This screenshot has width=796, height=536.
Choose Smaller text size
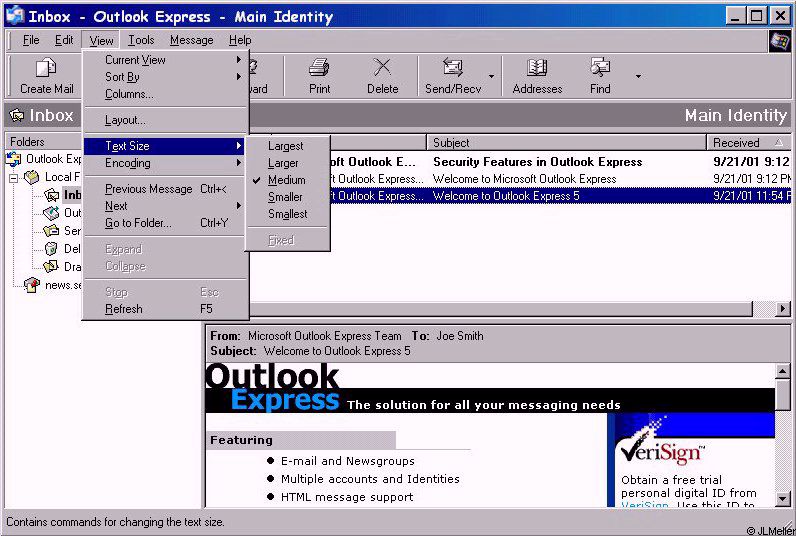(x=285, y=197)
